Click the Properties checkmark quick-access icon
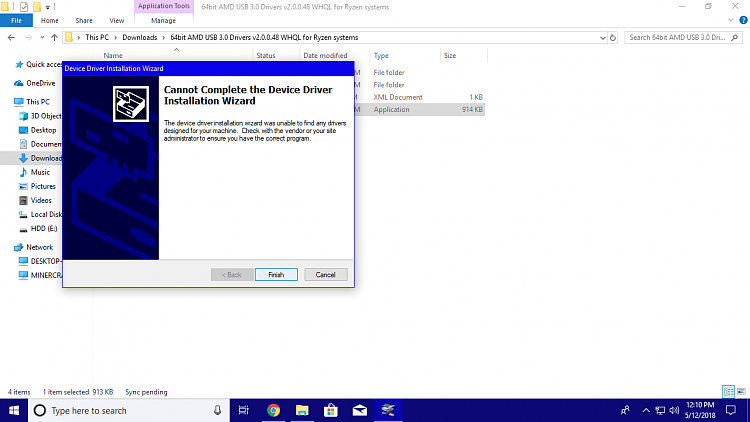Image resolution: width=750 pixels, height=422 pixels. click(24, 7)
